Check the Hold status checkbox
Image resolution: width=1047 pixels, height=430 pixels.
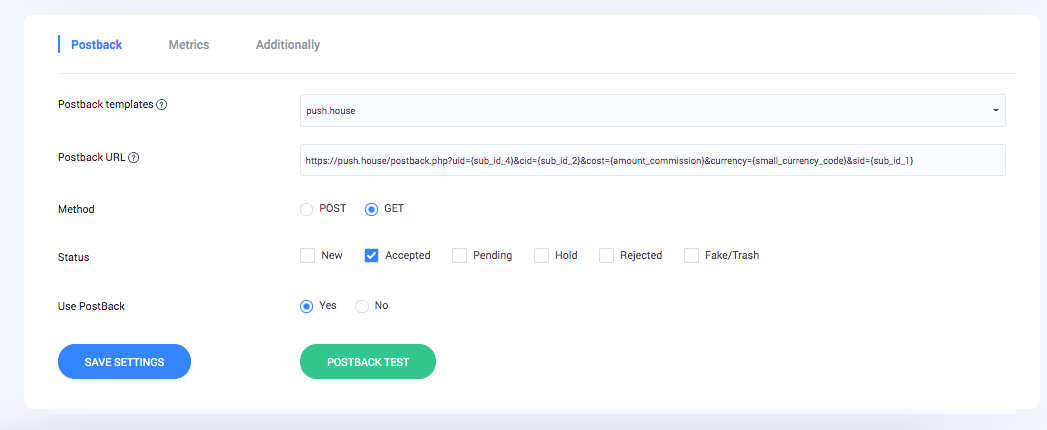pyautogui.click(x=542, y=256)
